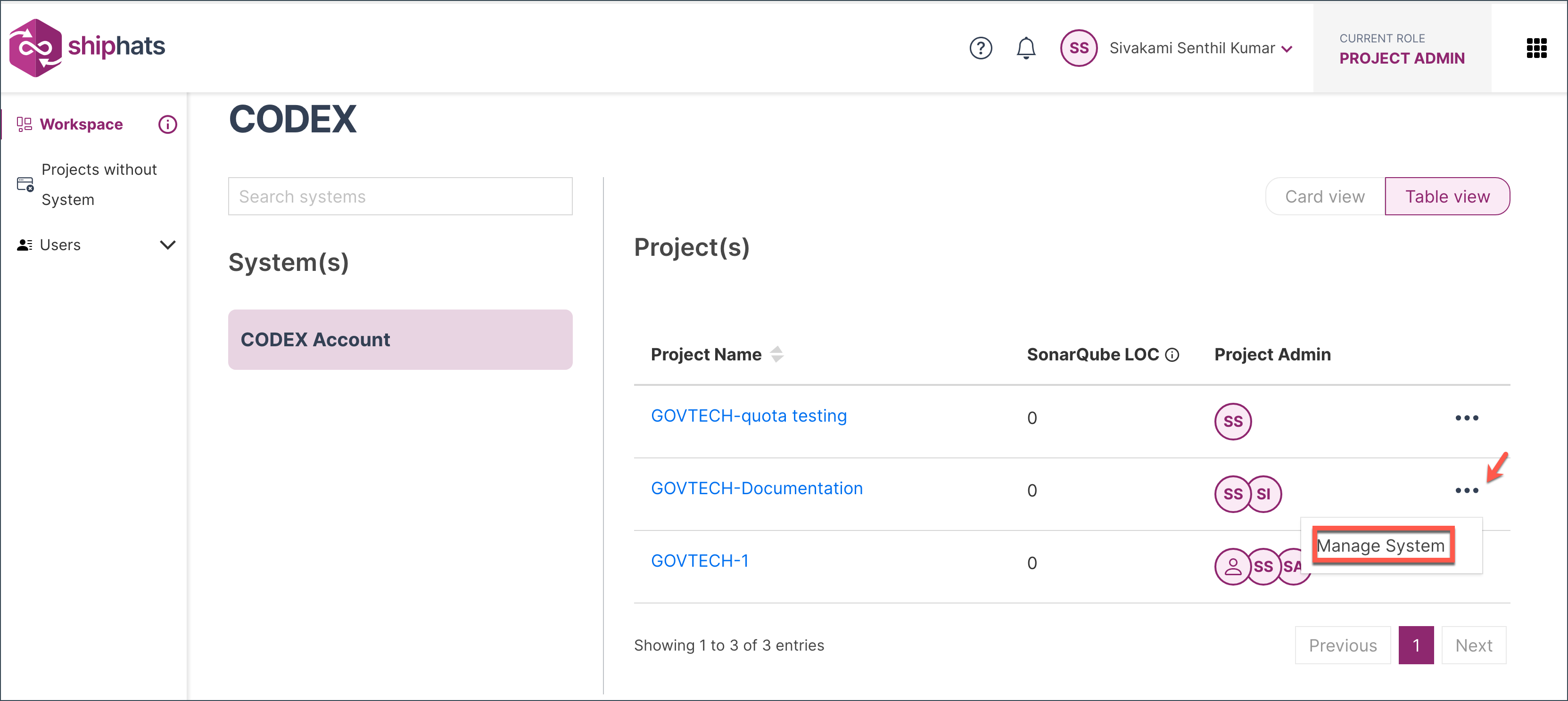
Task: Click the Project(s) heading
Action: tap(692, 247)
